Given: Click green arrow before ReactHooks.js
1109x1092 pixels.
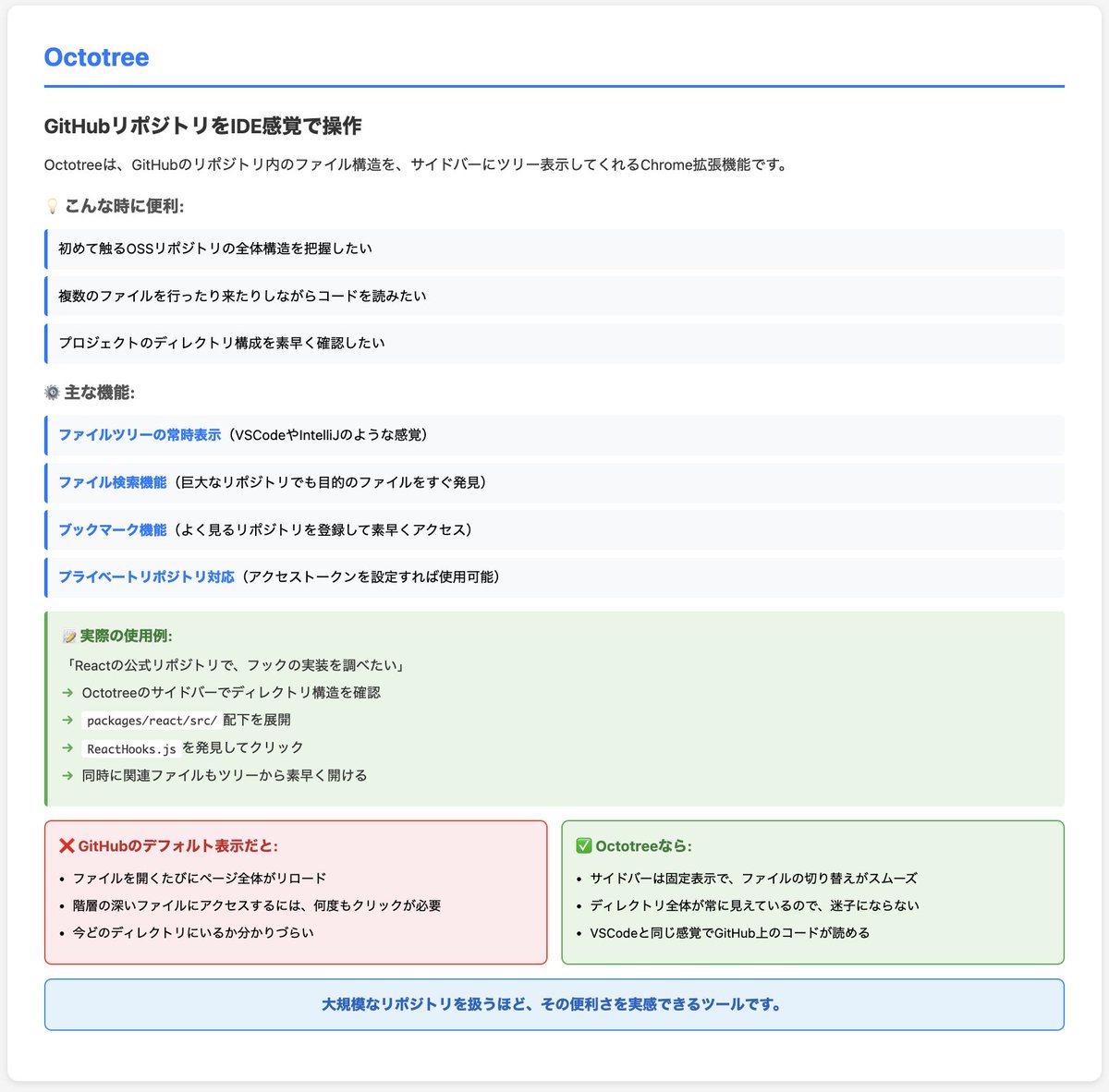Looking at the screenshot, I should pos(67,747).
